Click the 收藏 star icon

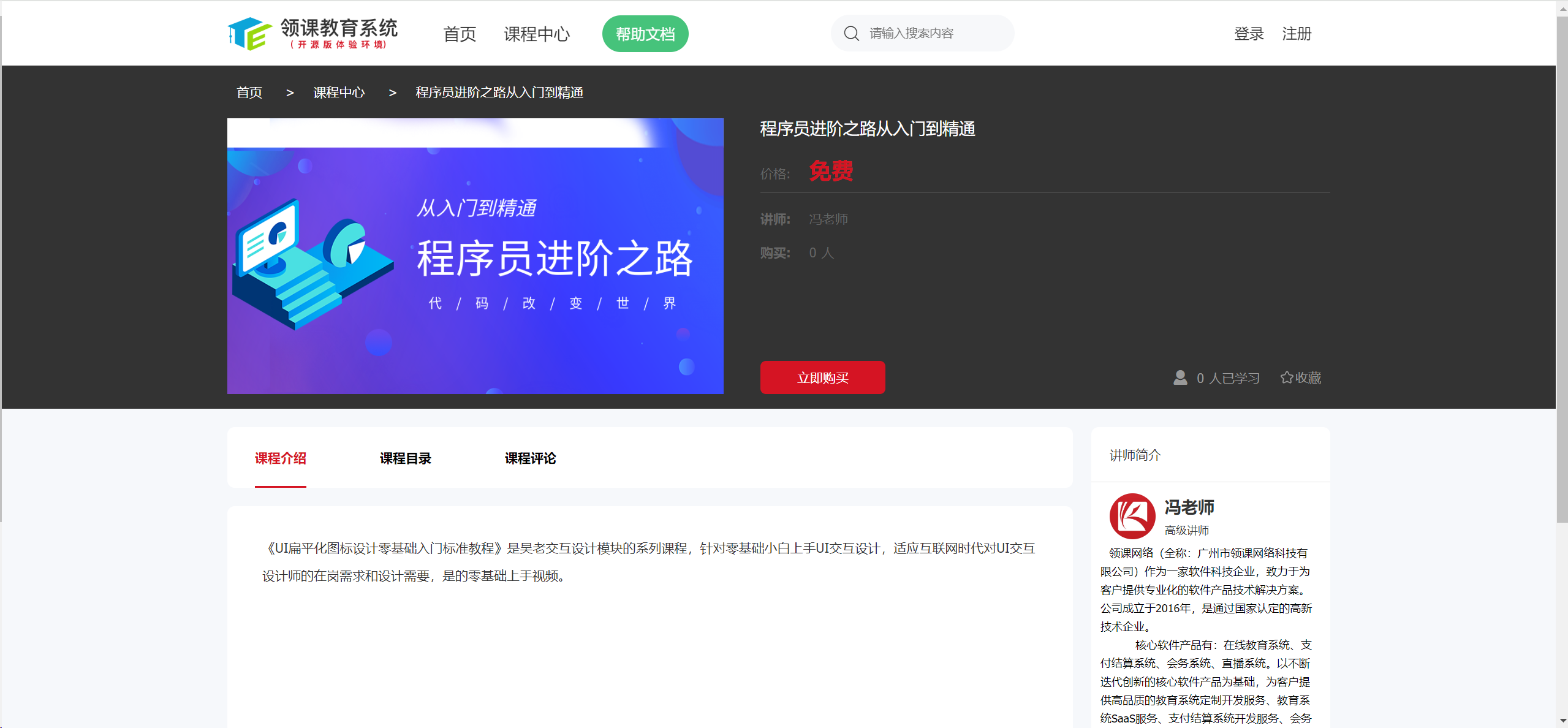pyautogui.click(x=1286, y=377)
